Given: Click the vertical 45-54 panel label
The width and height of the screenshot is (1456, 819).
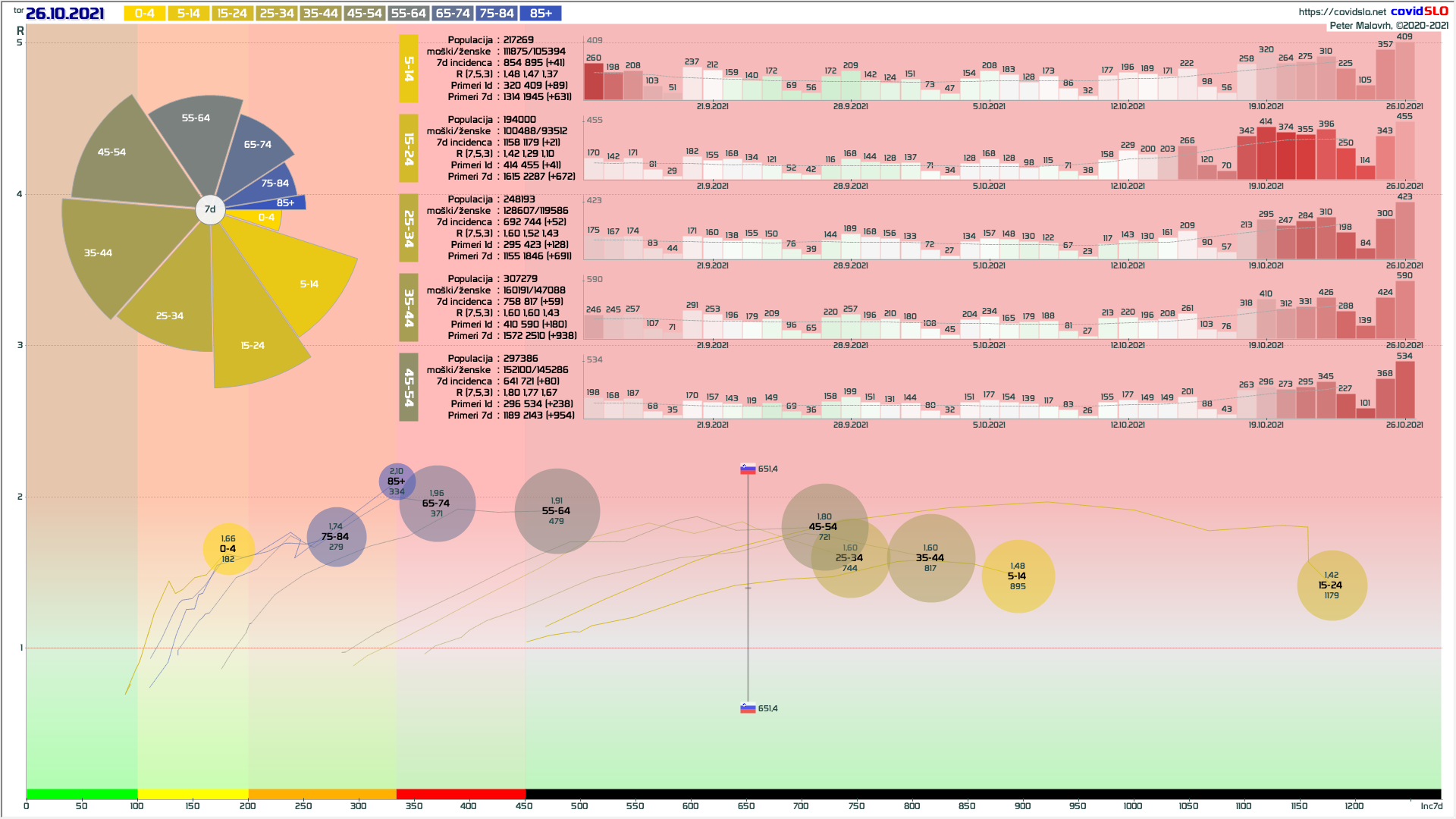Looking at the screenshot, I should 409,388.
